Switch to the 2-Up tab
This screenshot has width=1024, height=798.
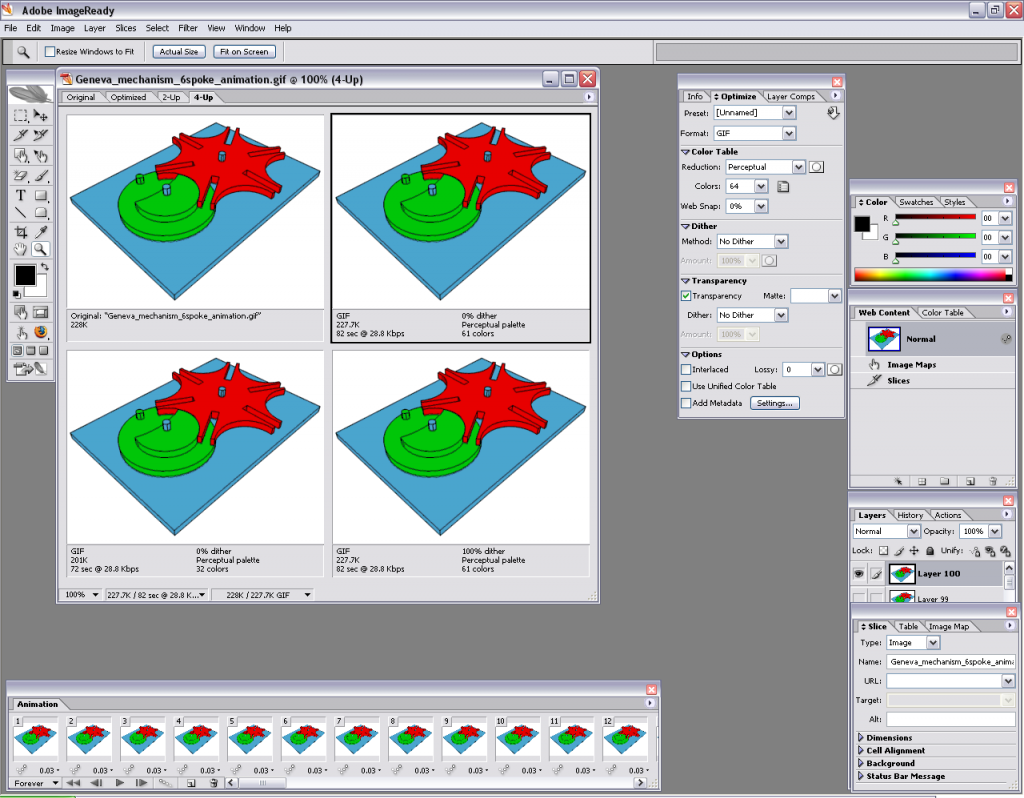click(171, 97)
